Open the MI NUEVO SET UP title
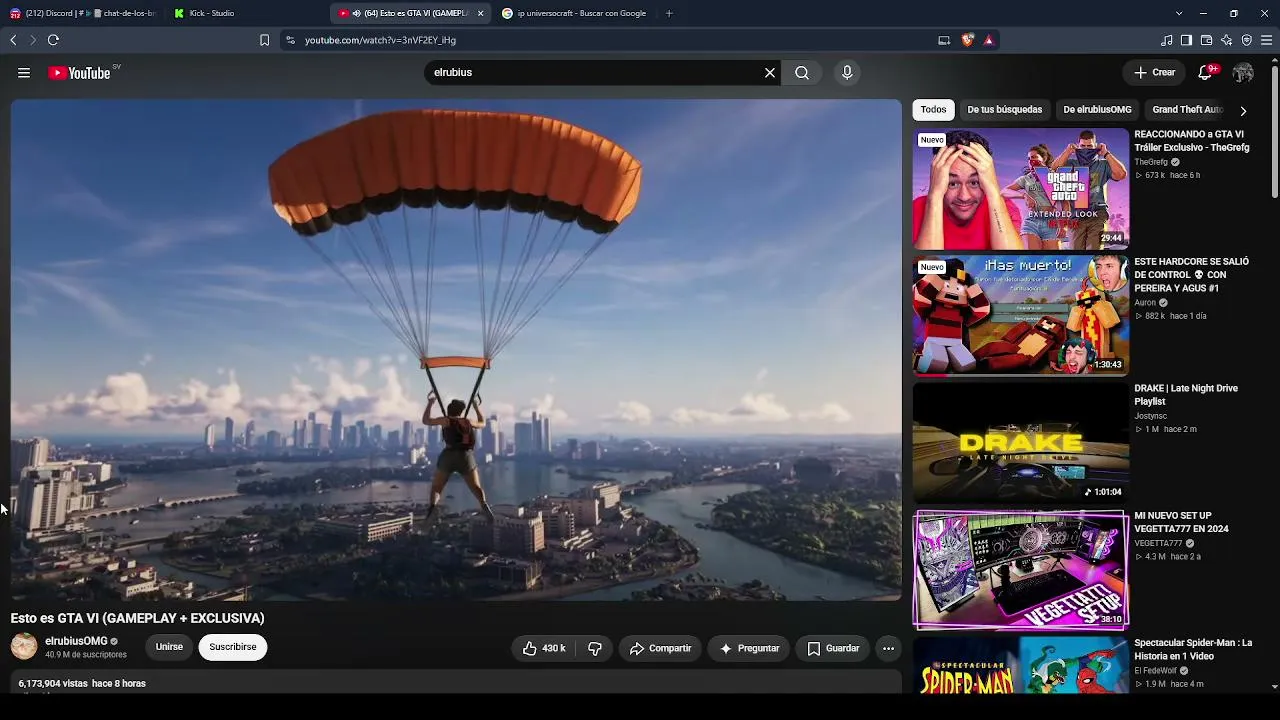1280x720 pixels. coord(1182,522)
